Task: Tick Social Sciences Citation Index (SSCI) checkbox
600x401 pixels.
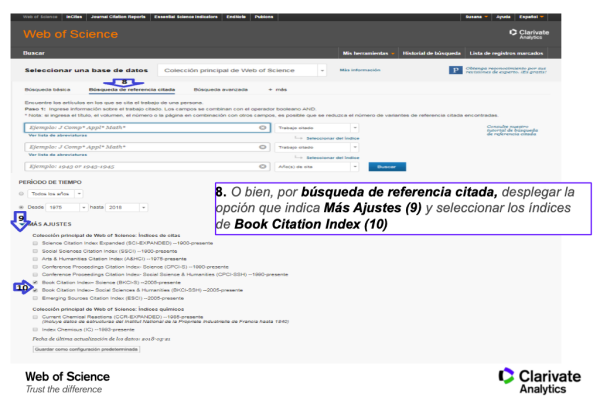Action: 35,251
